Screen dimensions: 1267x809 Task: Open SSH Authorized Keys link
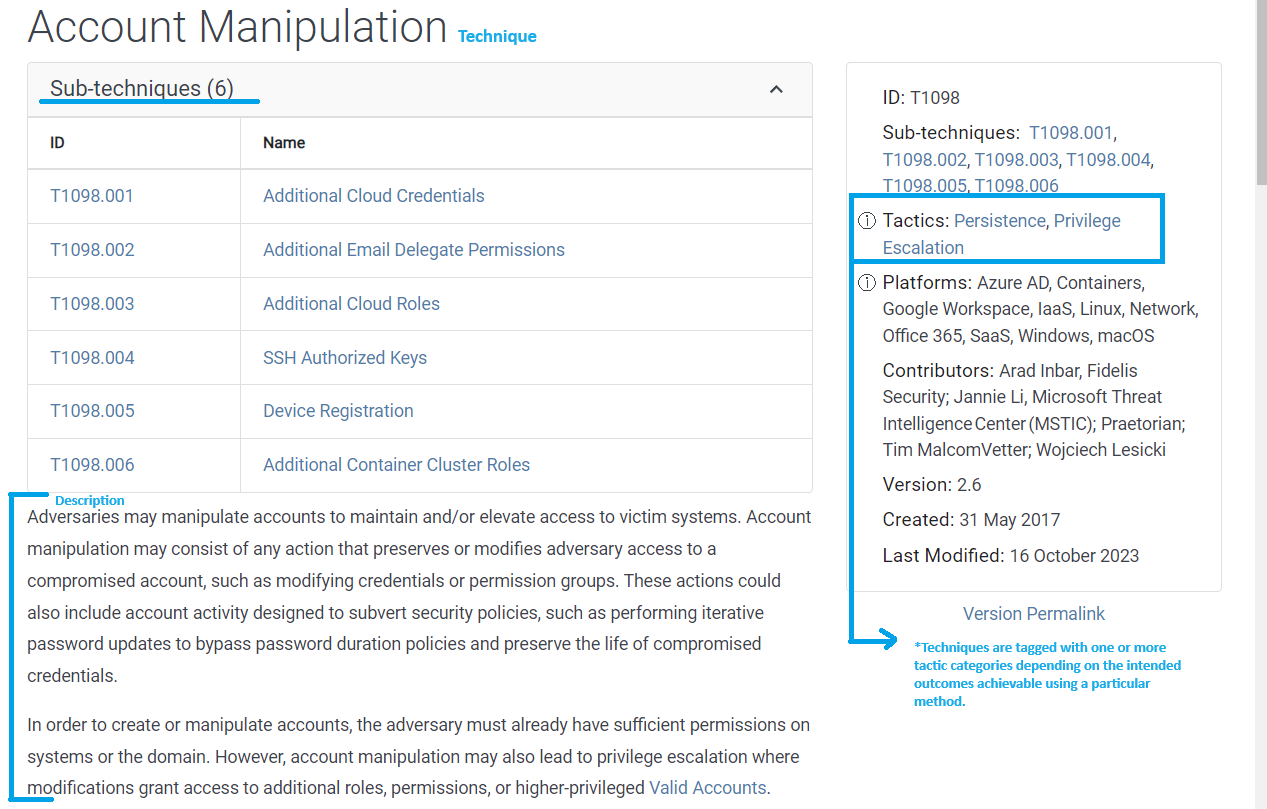point(345,358)
